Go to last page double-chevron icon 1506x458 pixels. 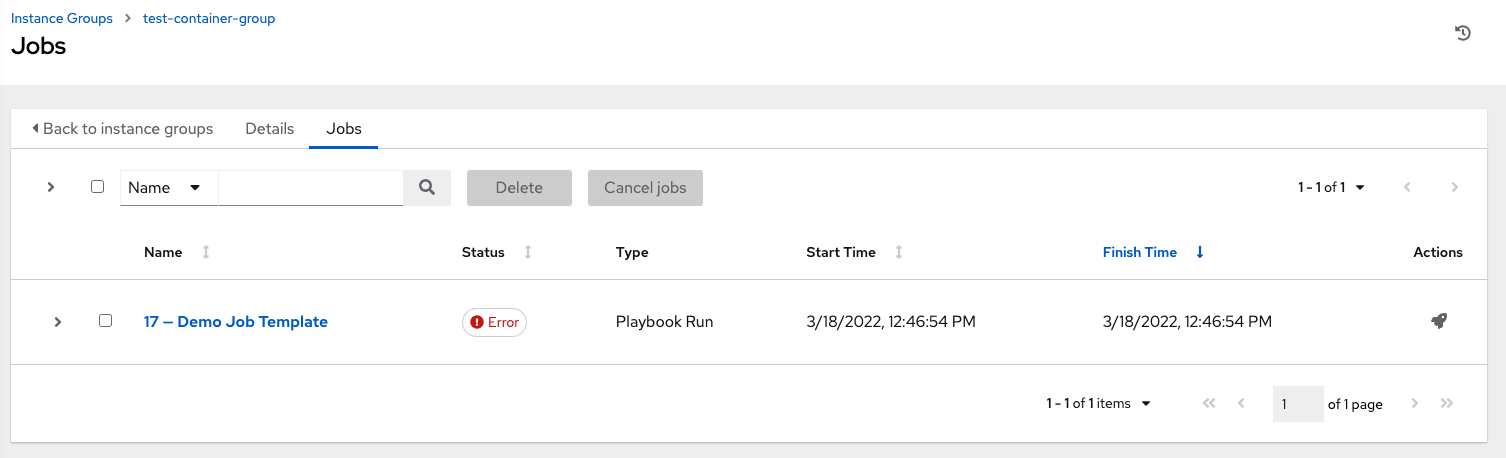click(x=1446, y=404)
